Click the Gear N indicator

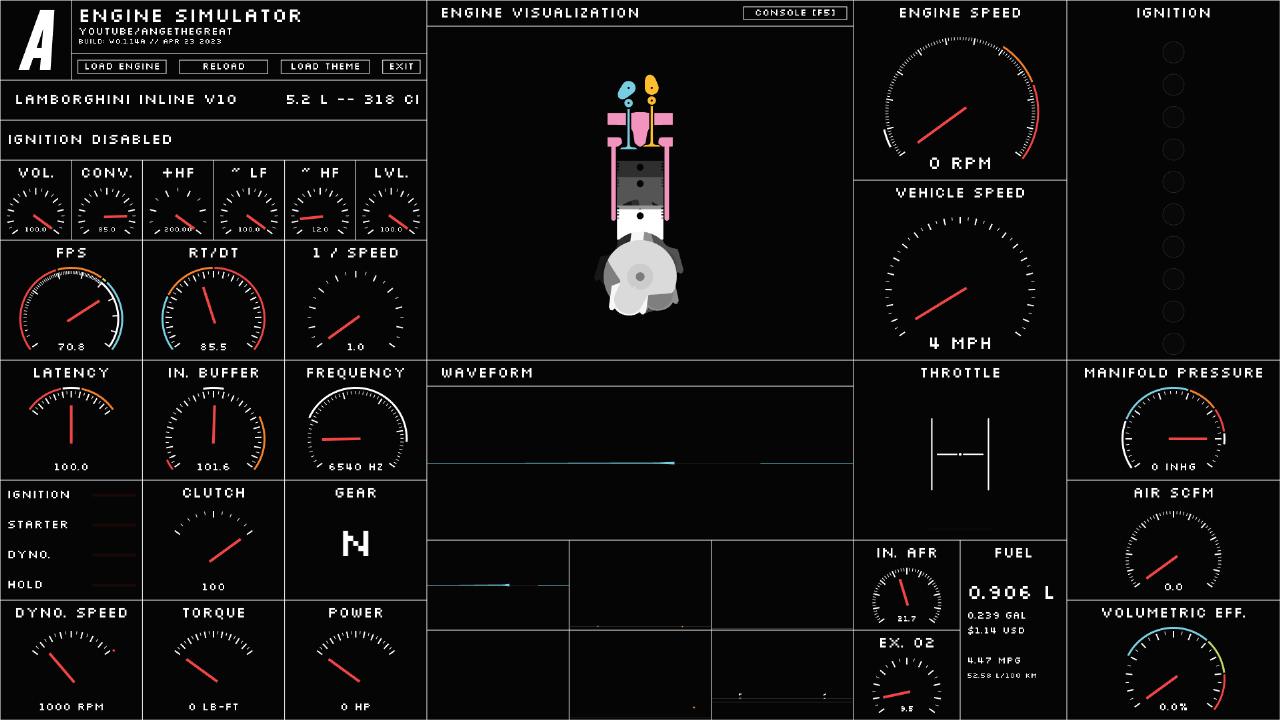(x=356, y=544)
